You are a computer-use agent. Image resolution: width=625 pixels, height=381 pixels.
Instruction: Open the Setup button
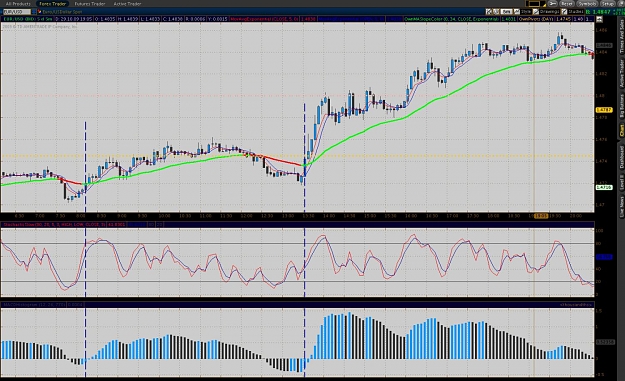click(x=608, y=4)
